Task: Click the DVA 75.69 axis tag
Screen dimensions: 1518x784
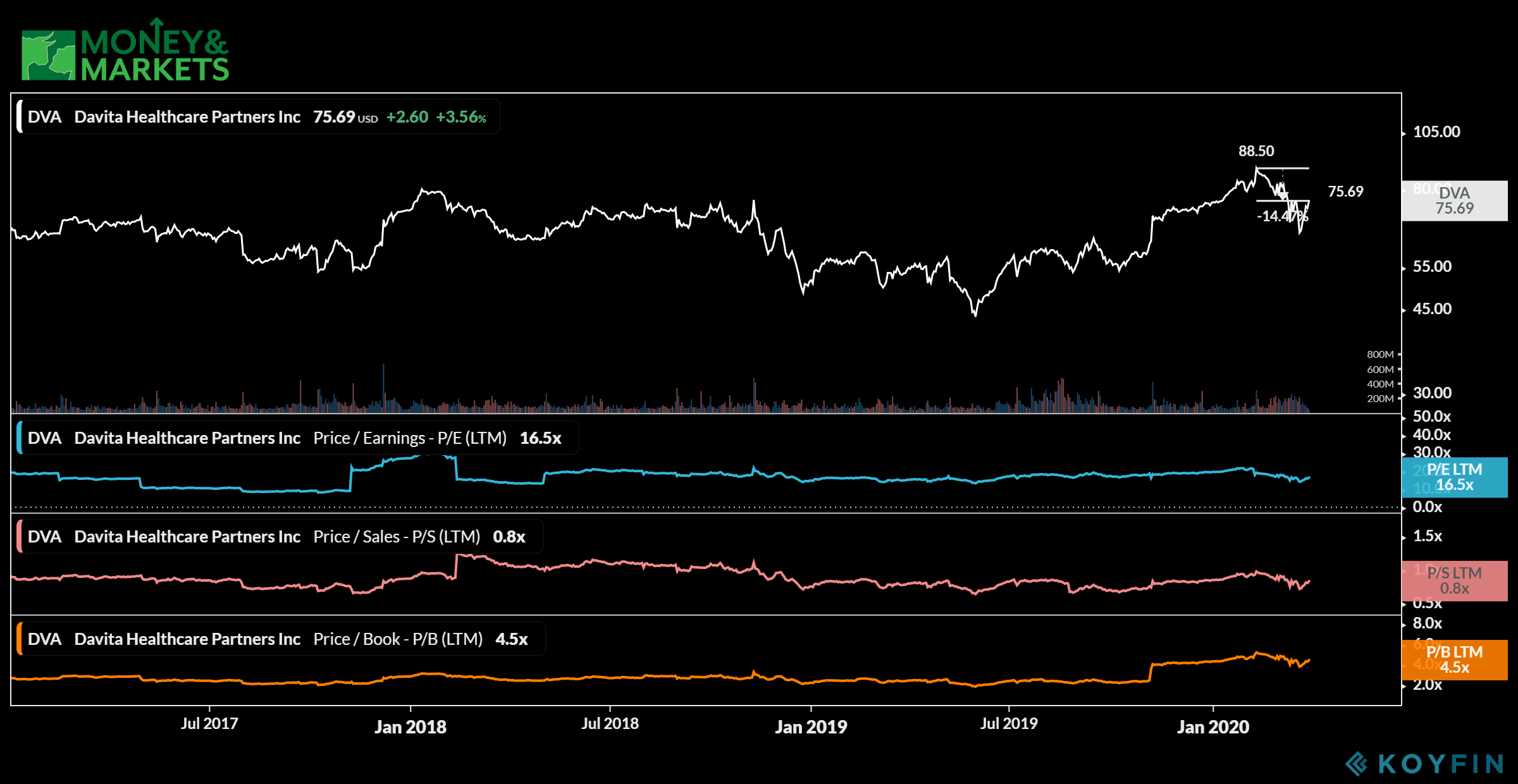Action: pos(1455,201)
